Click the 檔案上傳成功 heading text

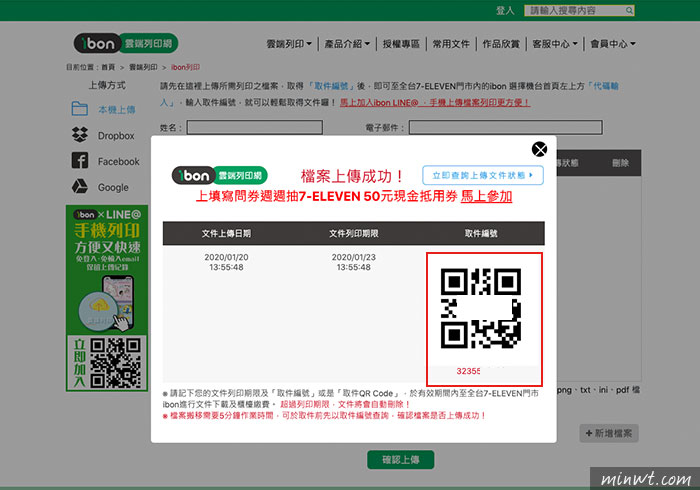point(351,176)
